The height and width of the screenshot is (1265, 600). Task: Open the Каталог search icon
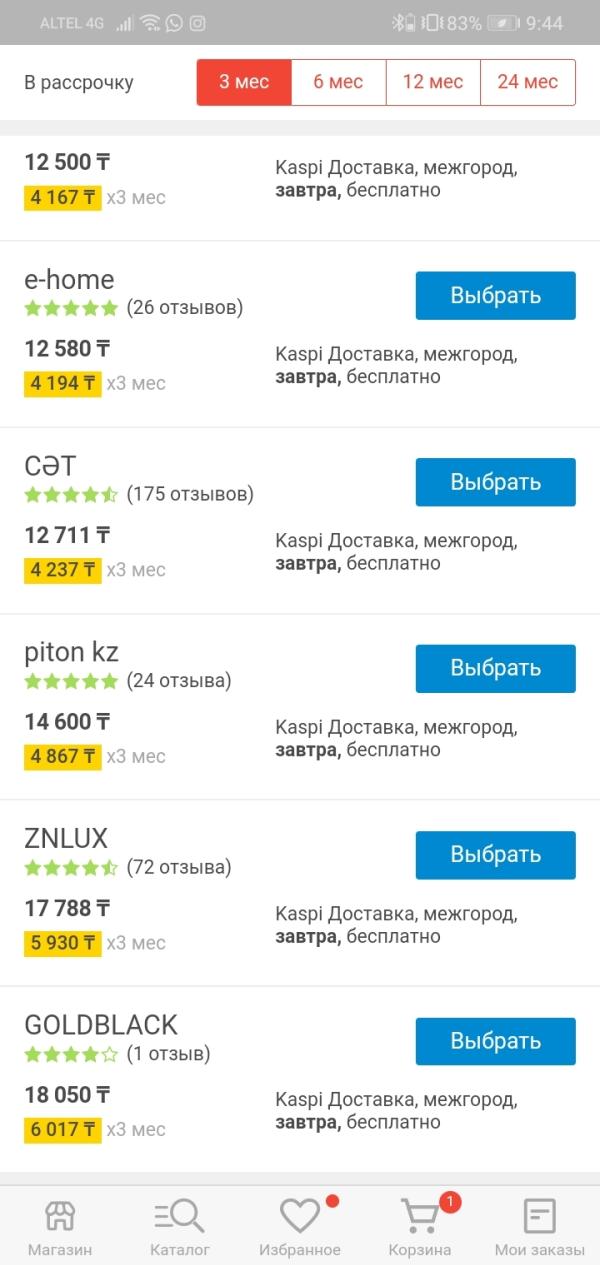tap(180, 1216)
